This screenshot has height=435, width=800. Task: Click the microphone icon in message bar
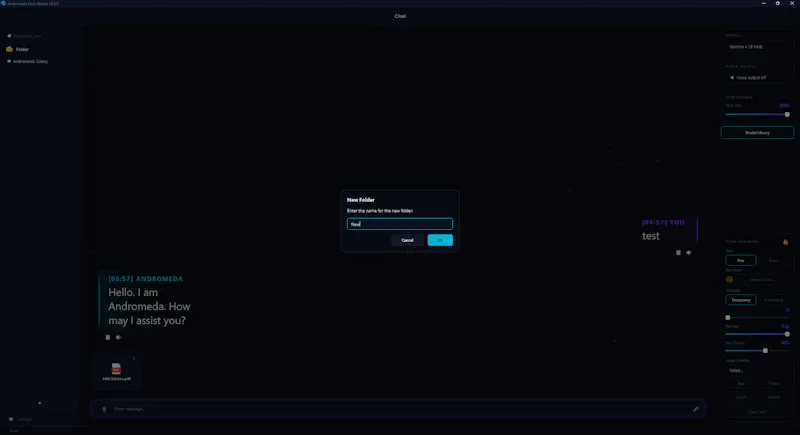pos(104,409)
